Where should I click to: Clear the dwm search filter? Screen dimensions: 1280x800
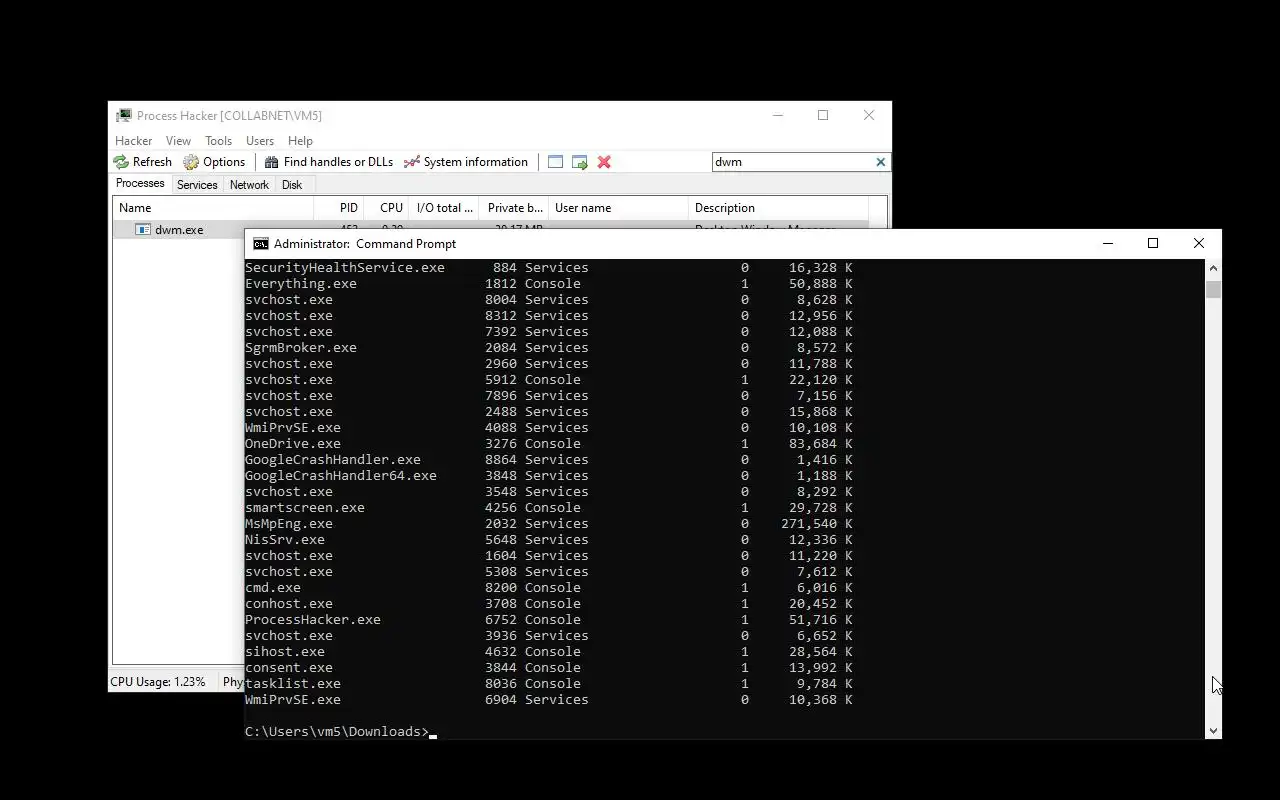(880, 162)
